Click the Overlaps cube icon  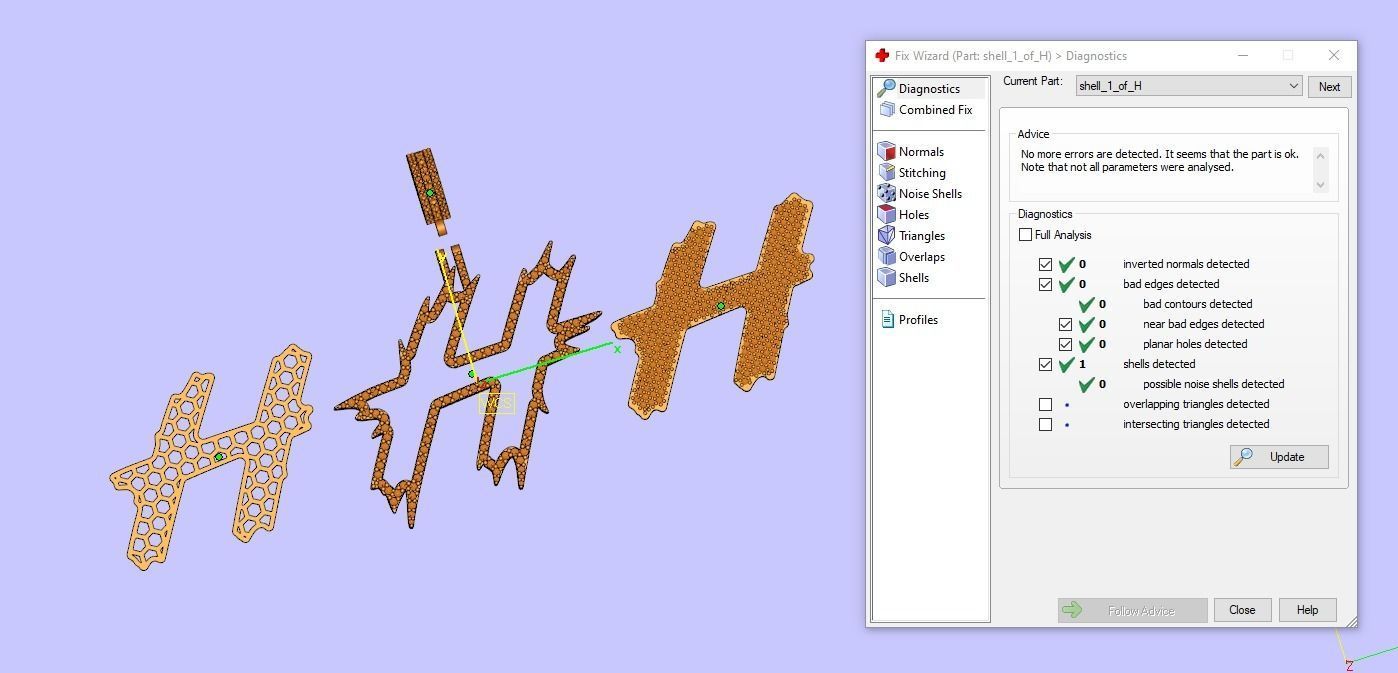coord(886,257)
